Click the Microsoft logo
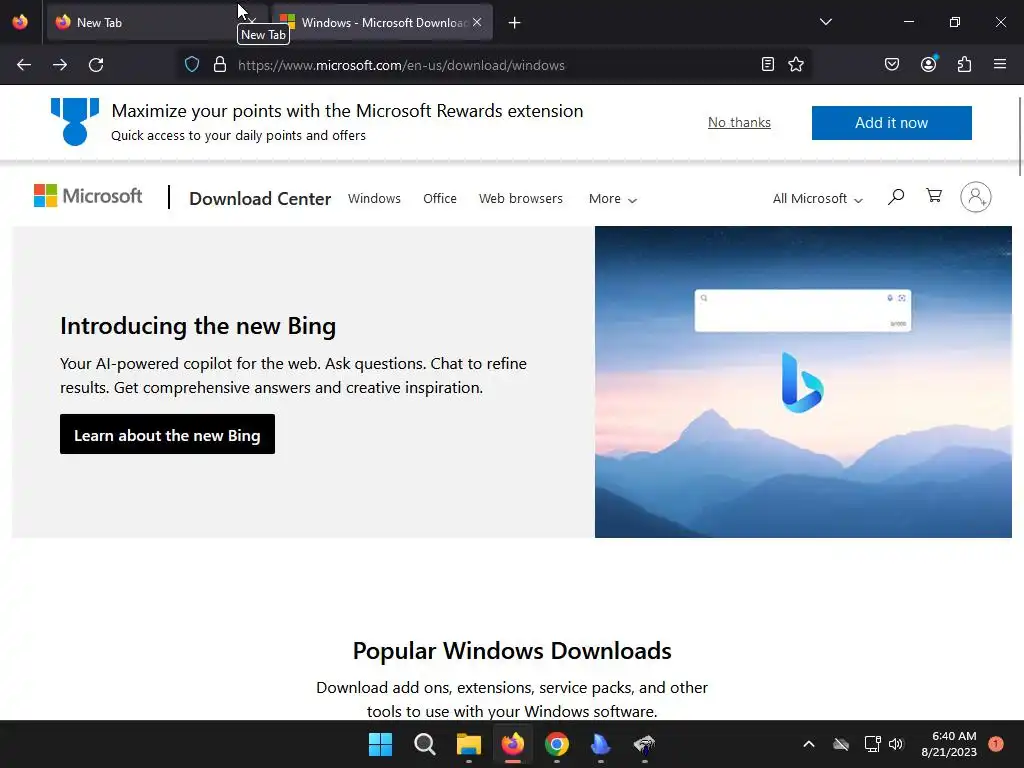Image resolution: width=1024 pixels, height=768 pixels. point(88,196)
